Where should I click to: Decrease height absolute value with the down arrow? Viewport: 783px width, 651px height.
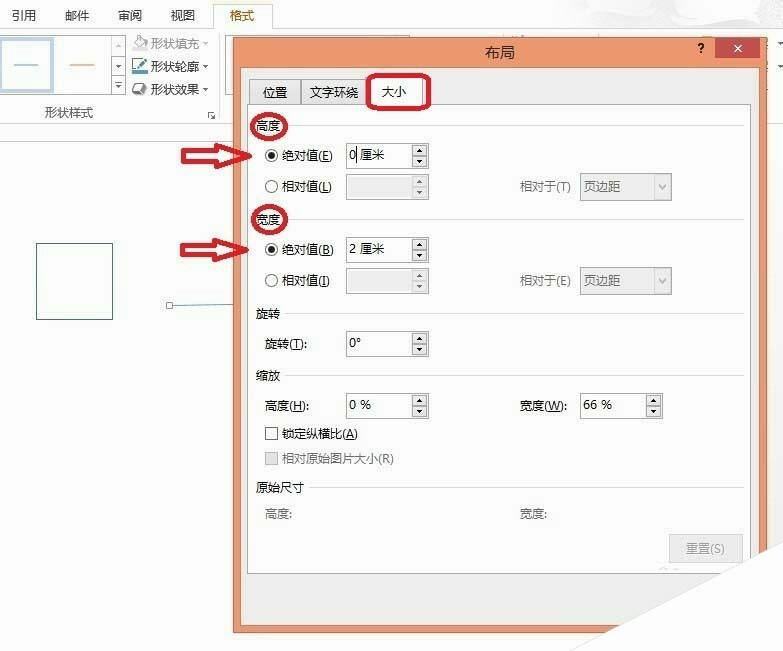pyautogui.click(x=419, y=161)
